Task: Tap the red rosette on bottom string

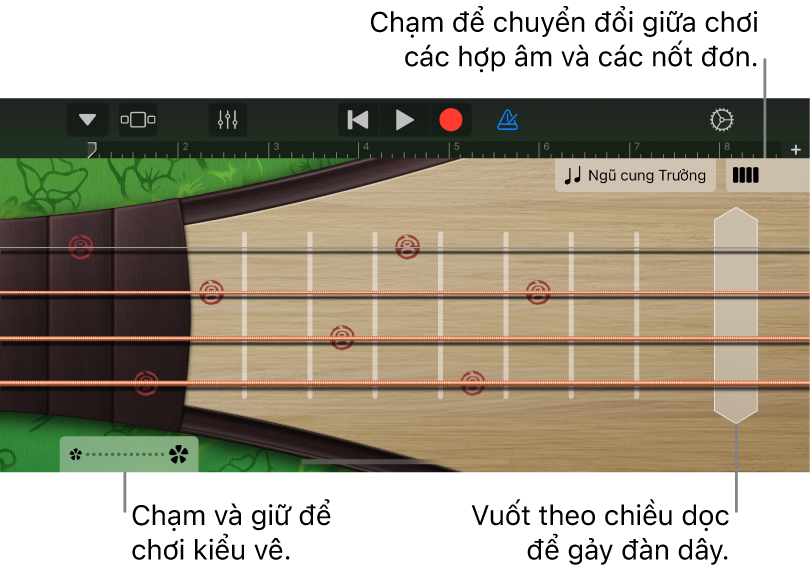Action: [x=472, y=383]
